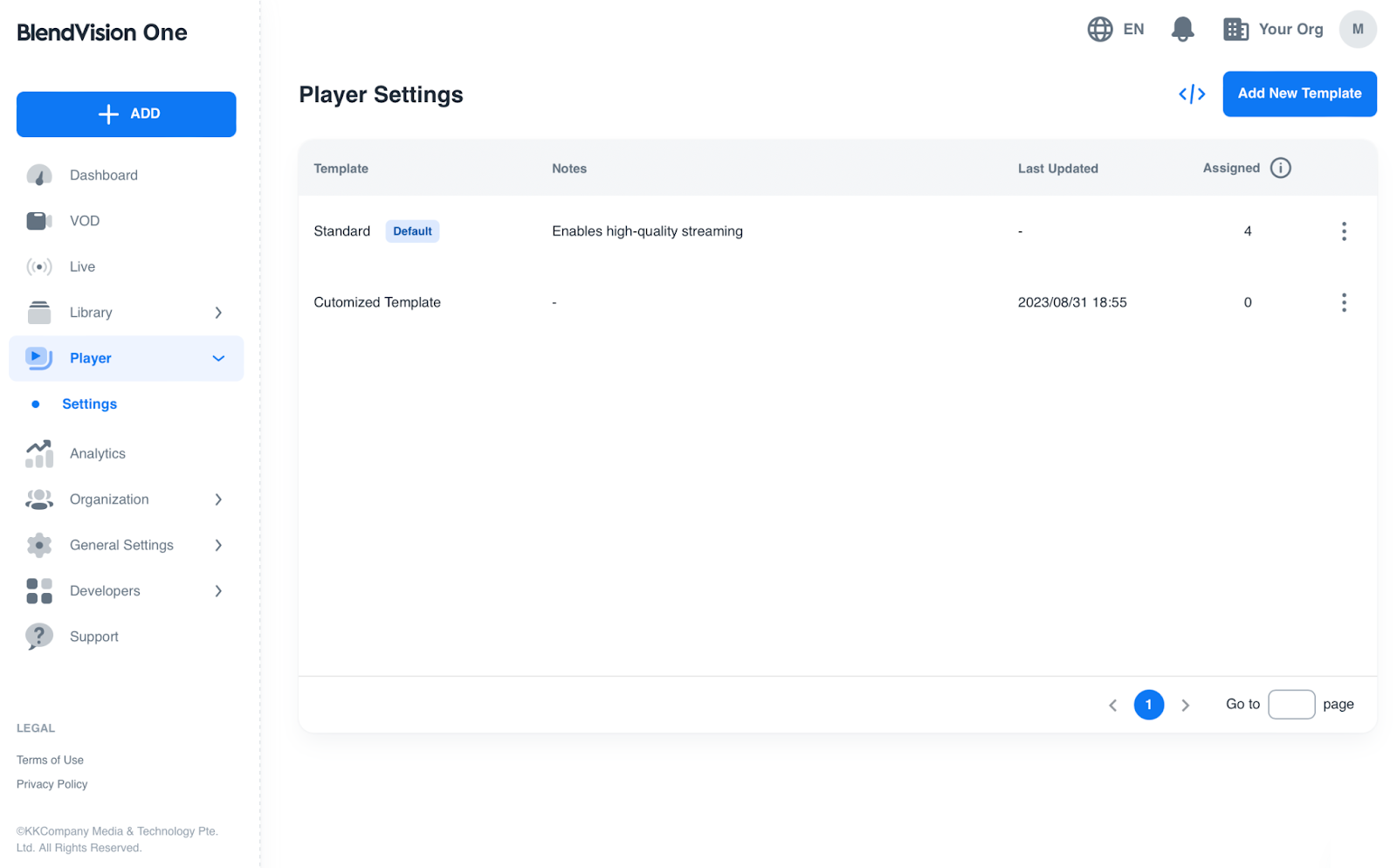The image size is (1397, 868).
Task: Open the Terms of Use link
Action: coord(50,761)
